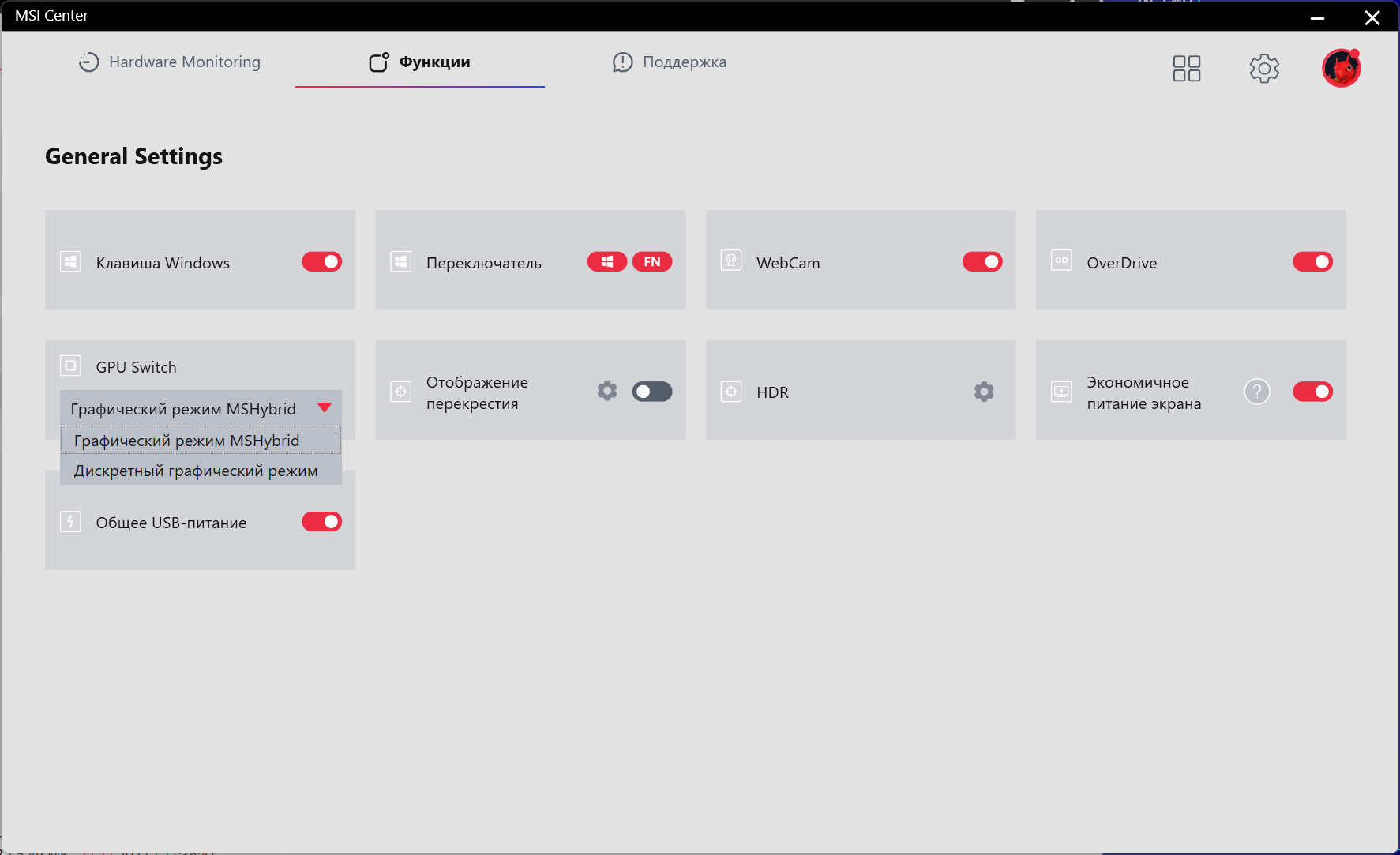Show help for Экономичное питание экрана
The image size is (1400, 855).
tap(1257, 392)
